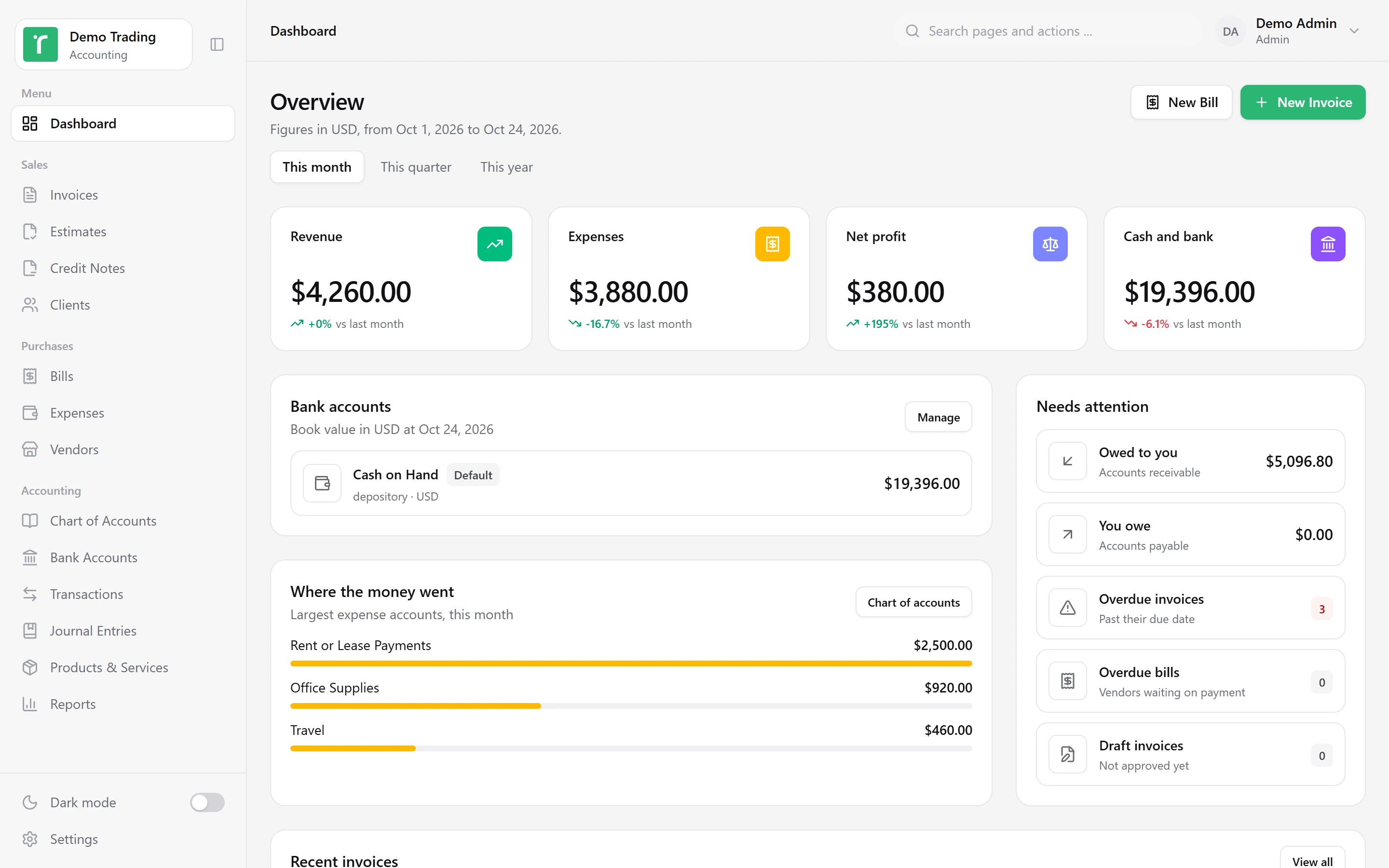Open the Demo Trading company switcher
1389x868 pixels.
click(104, 44)
